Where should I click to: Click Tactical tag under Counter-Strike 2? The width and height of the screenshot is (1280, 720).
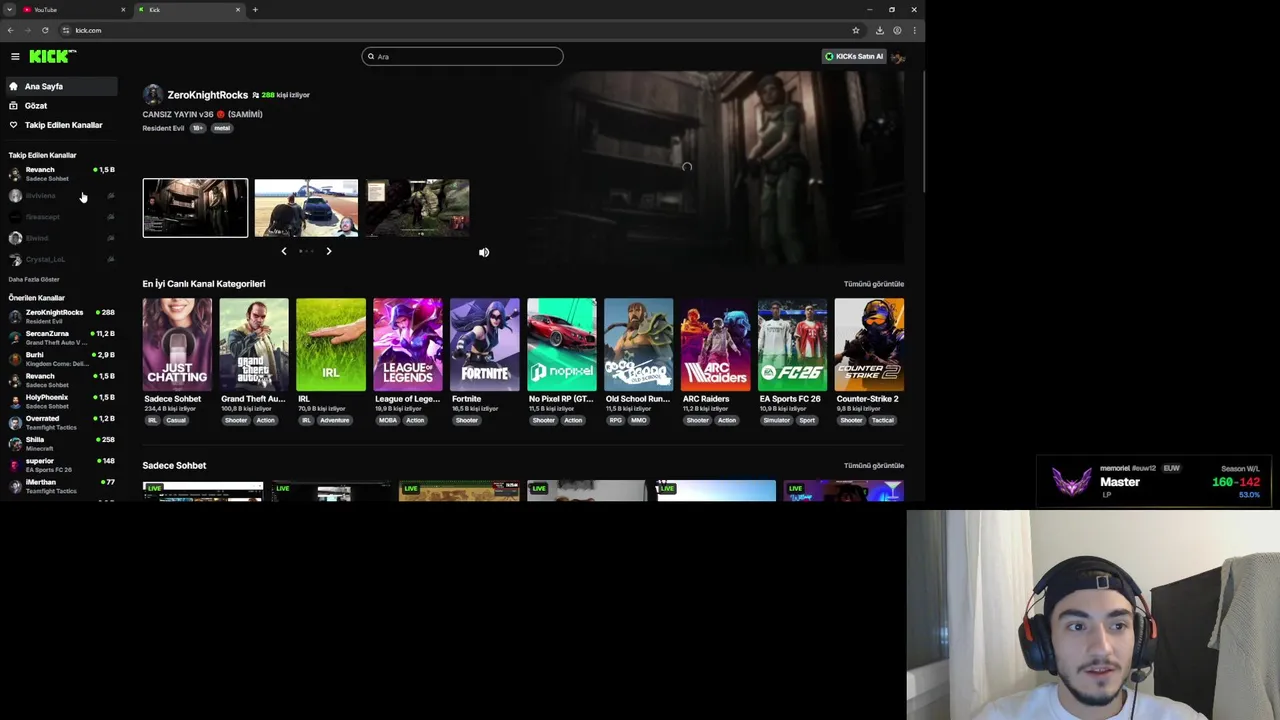click(x=882, y=420)
